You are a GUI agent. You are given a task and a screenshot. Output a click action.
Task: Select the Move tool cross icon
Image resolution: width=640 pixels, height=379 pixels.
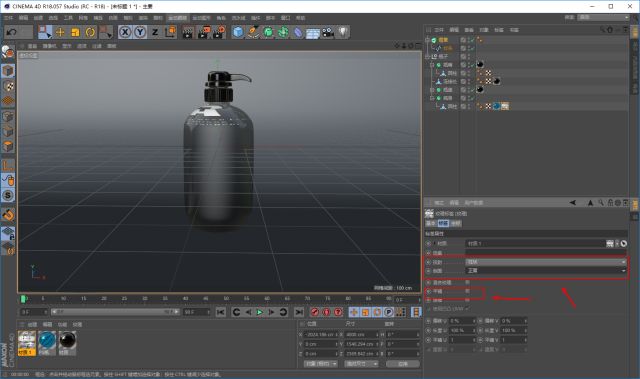tap(60, 32)
